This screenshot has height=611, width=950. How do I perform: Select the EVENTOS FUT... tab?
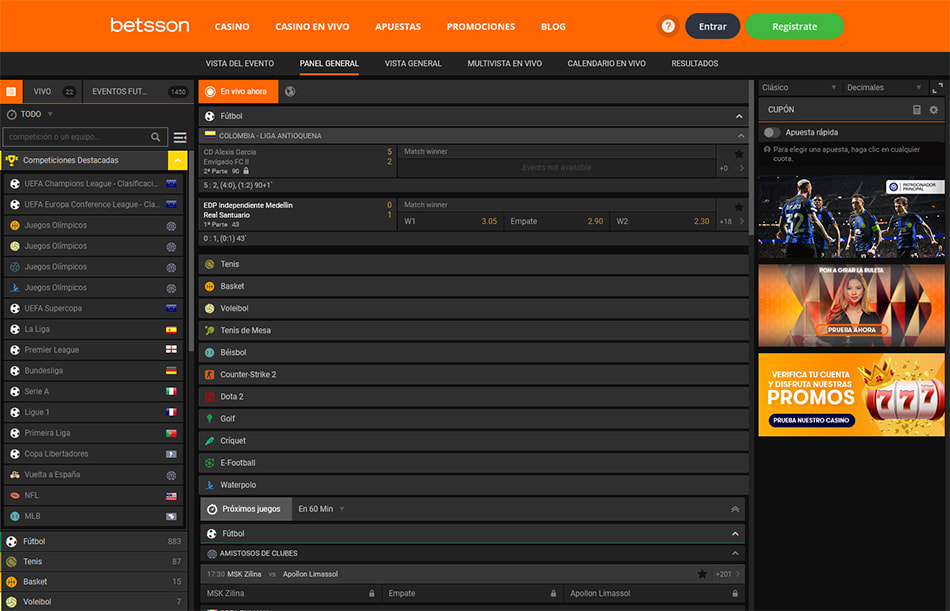click(x=139, y=92)
